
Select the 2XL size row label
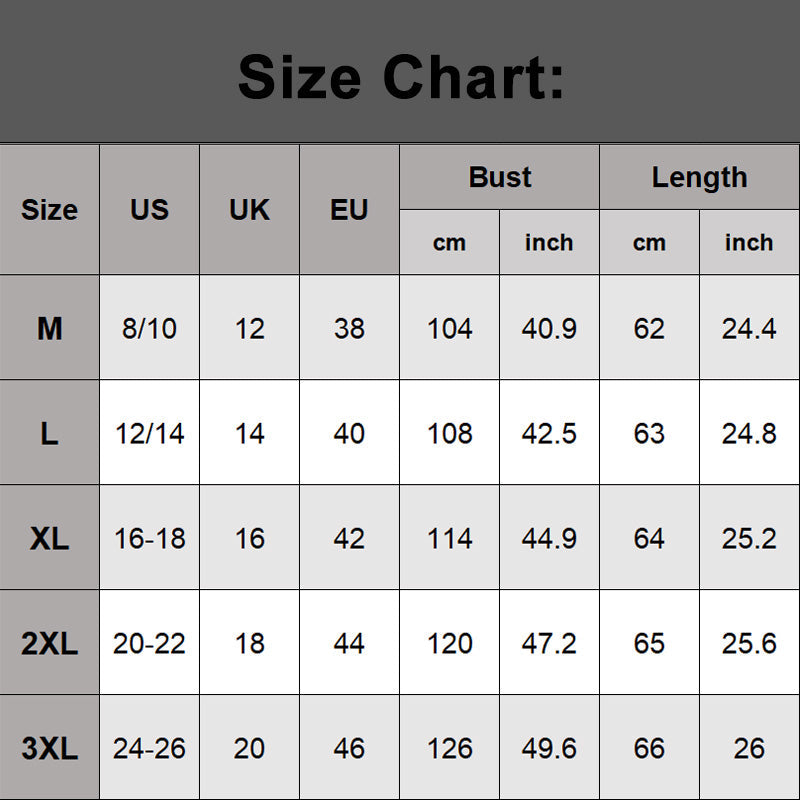pos(49,643)
